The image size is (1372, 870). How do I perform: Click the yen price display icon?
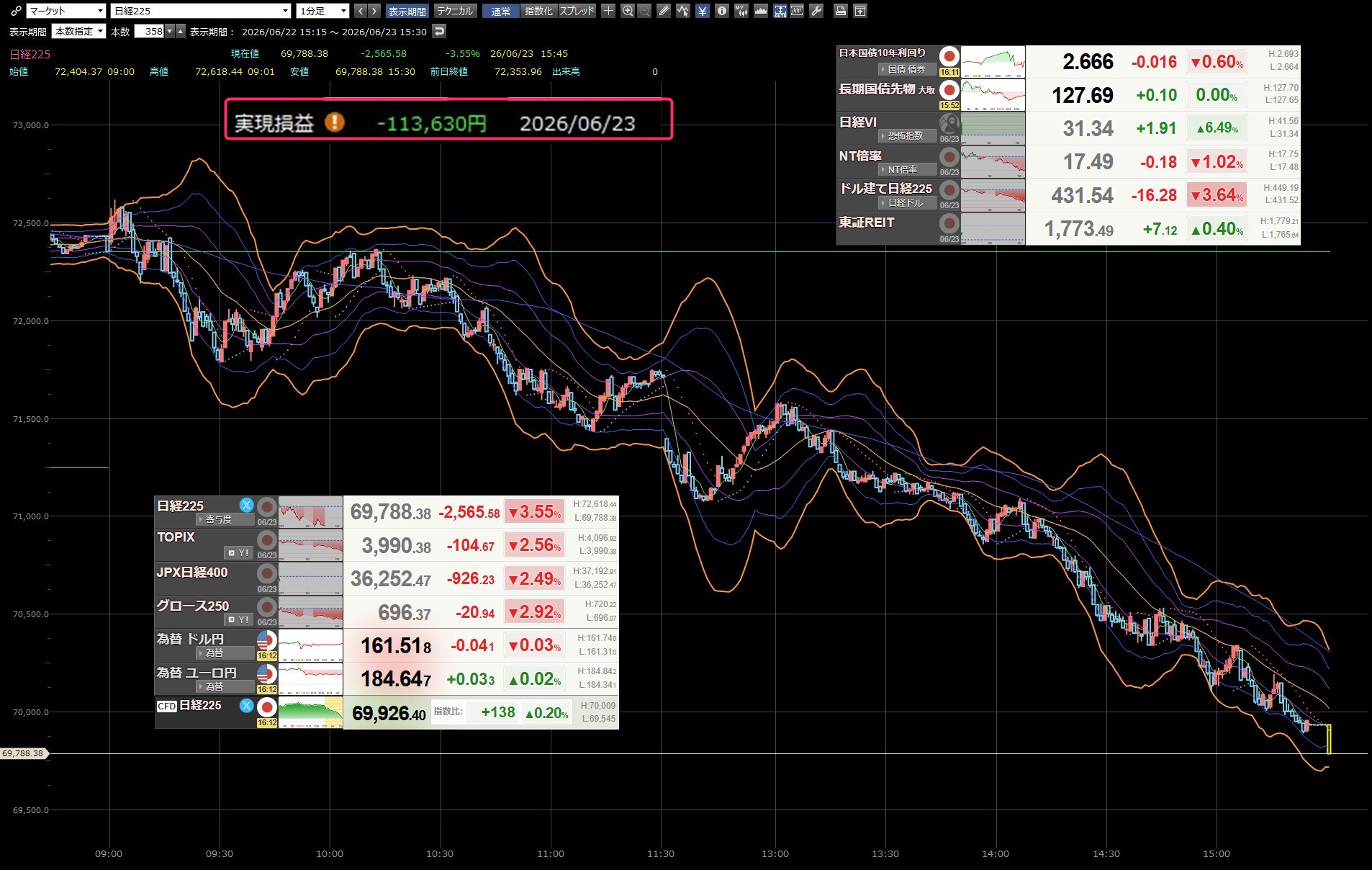point(703,11)
